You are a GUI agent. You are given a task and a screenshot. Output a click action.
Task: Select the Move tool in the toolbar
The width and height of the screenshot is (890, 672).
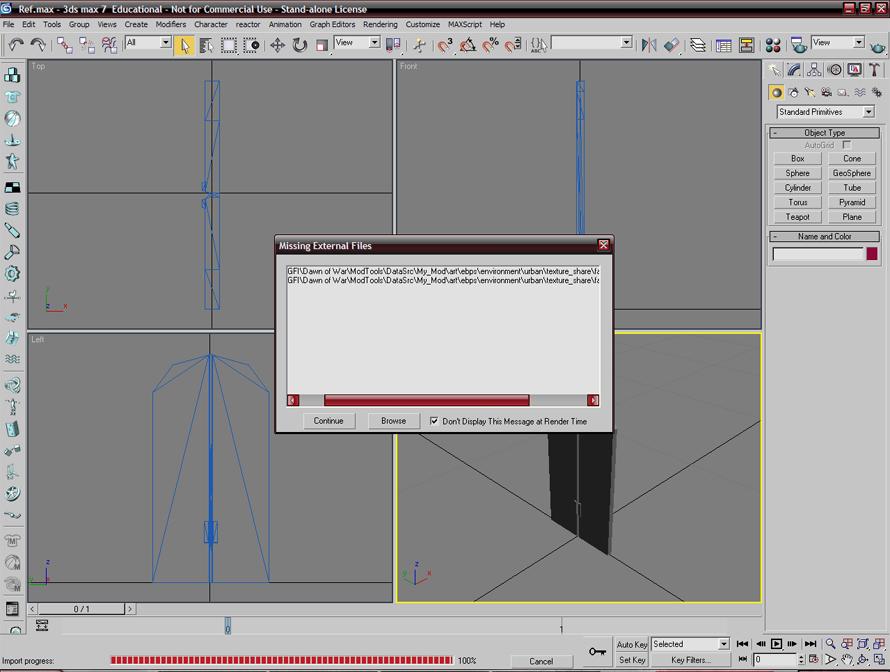(x=277, y=45)
